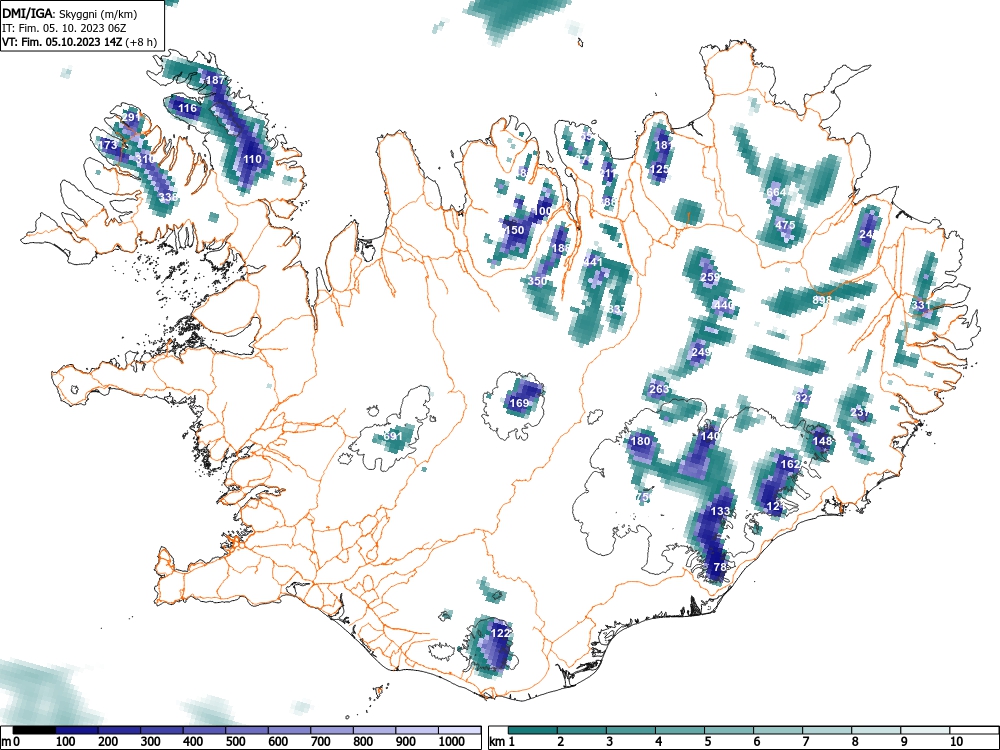This screenshot has height=750, width=1000.
Task: Click the visibility value 148
Action: pyautogui.click(x=823, y=441)
